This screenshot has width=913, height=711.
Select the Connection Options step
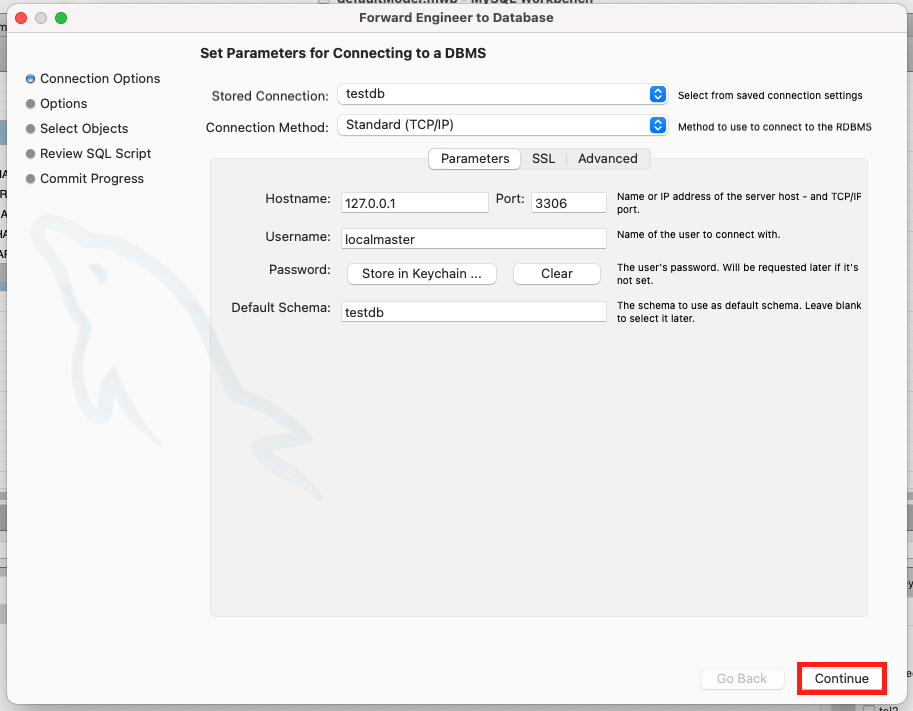click(93, 79)
